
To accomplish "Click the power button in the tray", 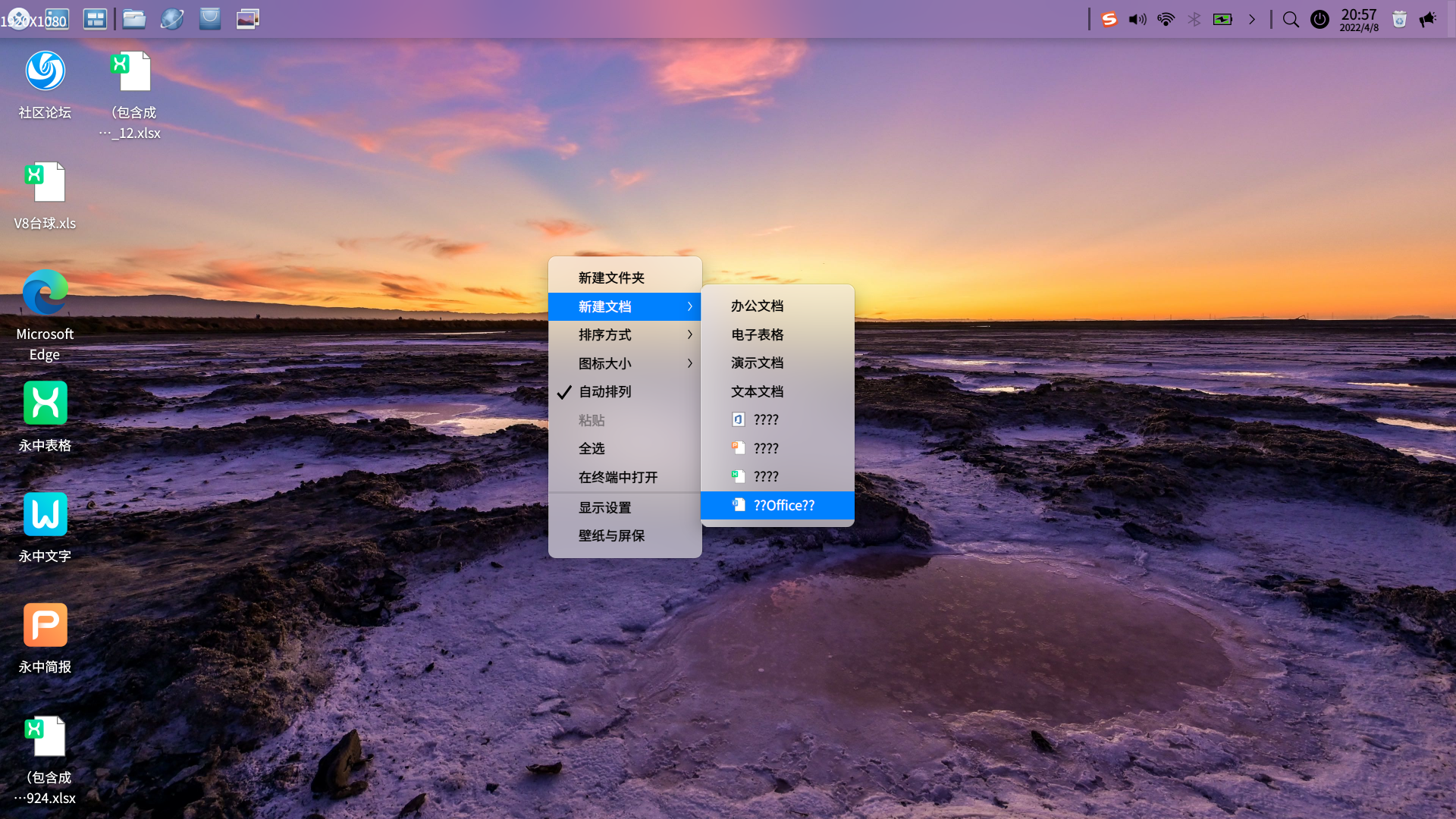I will click(1319, 19).
